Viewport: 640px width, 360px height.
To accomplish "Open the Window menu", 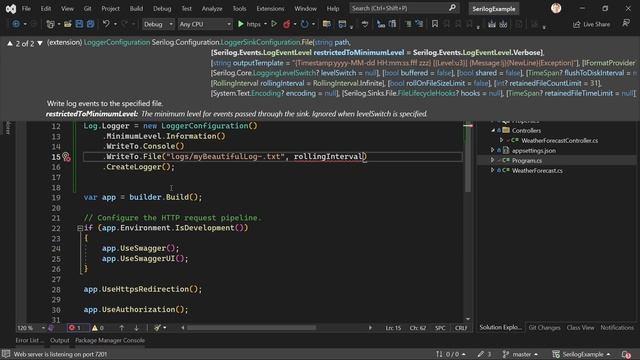I will (305, 8).
